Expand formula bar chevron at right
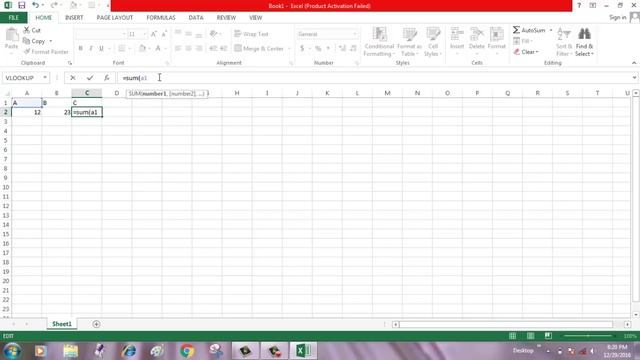 tap(634, 78)
